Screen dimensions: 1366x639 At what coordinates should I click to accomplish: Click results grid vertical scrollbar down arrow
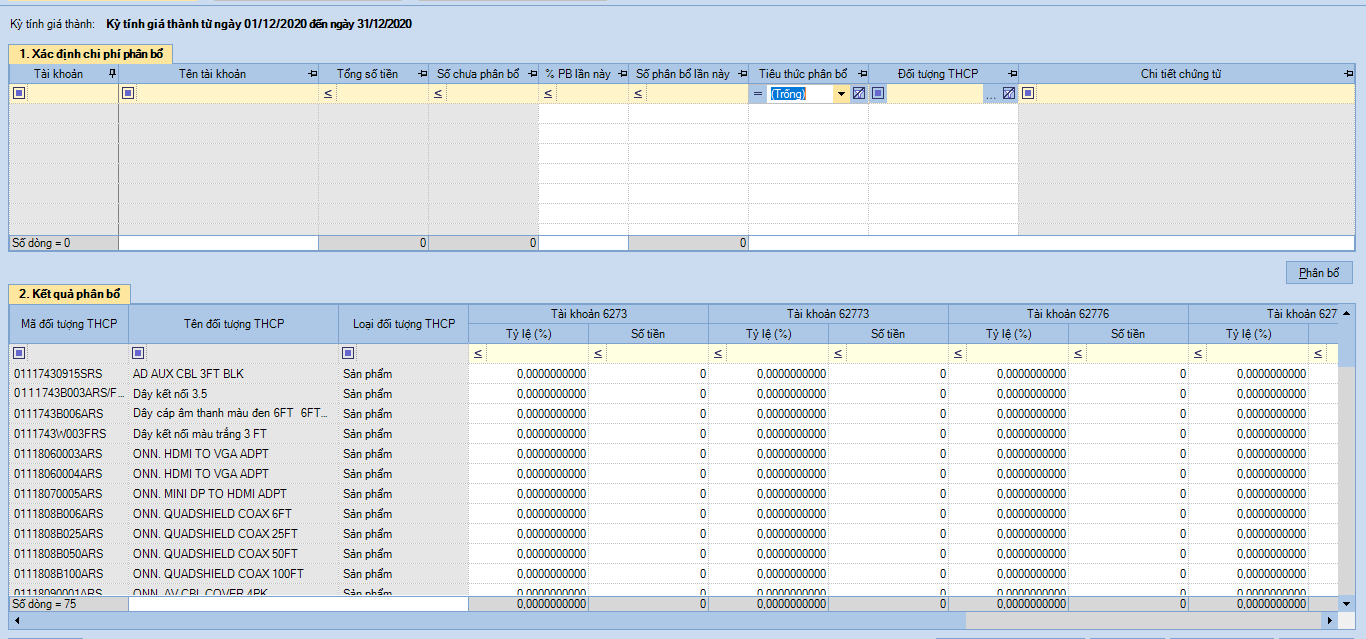[x=1346, y=604]
